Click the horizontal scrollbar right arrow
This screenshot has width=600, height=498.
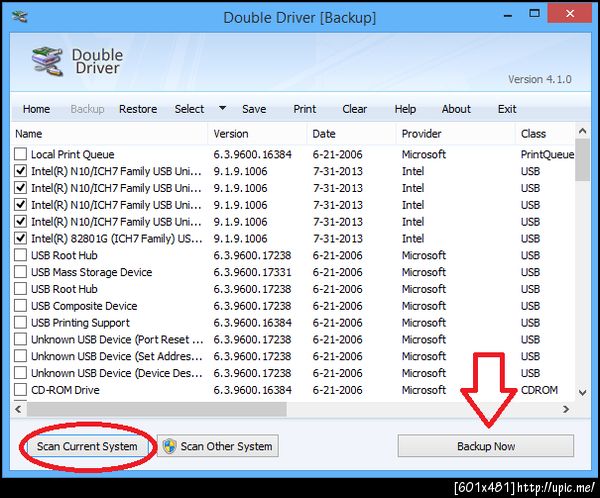[x=566, y=409]
